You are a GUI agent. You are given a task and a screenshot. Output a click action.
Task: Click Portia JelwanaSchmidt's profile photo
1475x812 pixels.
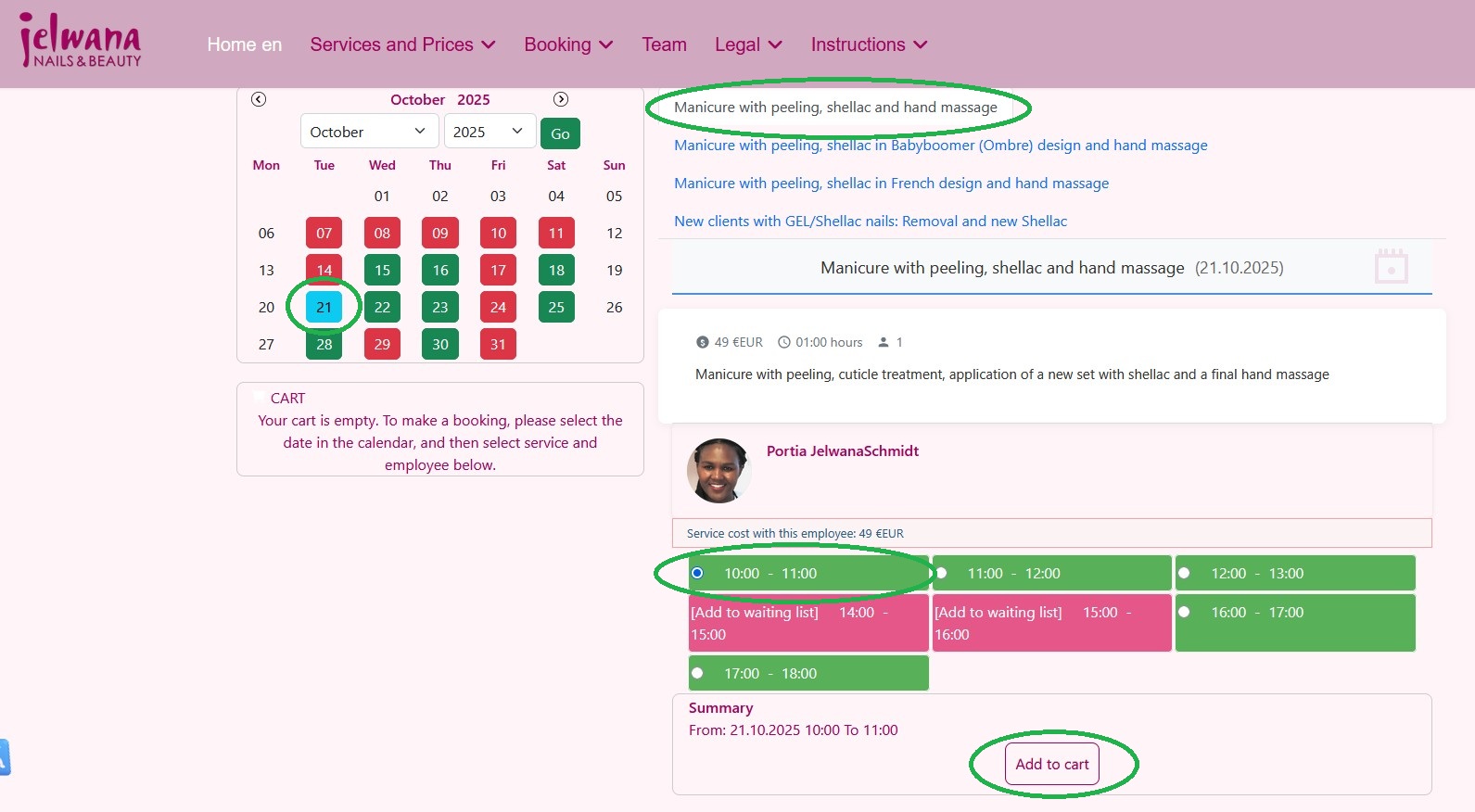718,471
